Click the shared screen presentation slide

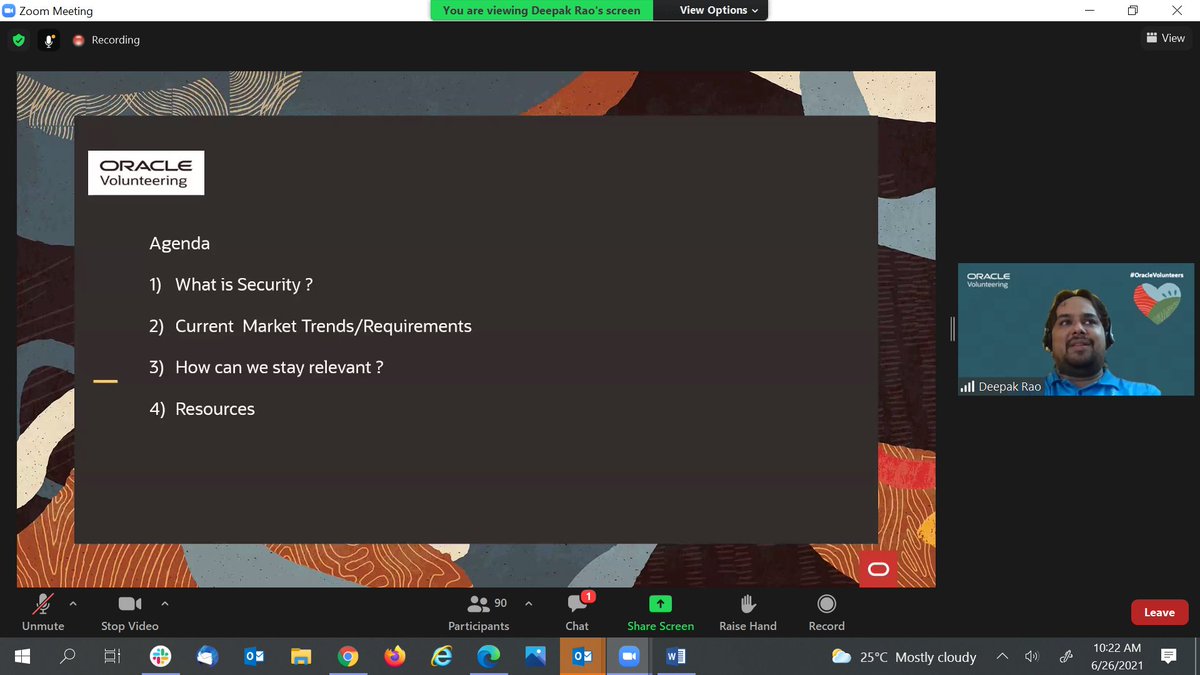point(476,329)
